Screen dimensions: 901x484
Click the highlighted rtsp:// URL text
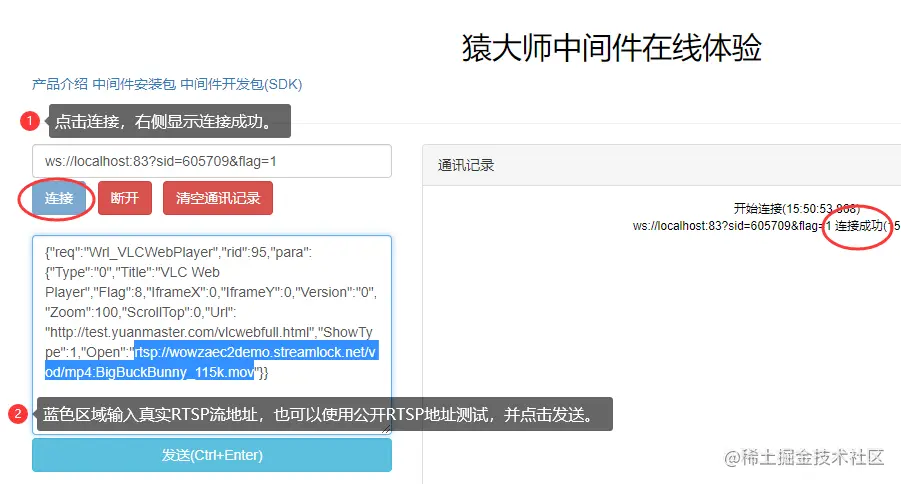pyautogui.click(x=211, y=362)
